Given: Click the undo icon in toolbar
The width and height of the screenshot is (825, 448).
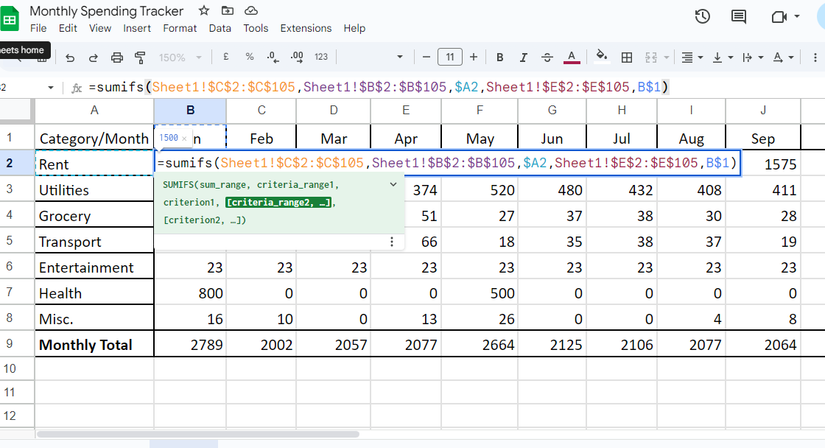Looking at the screenshot, I should (68, 57).
